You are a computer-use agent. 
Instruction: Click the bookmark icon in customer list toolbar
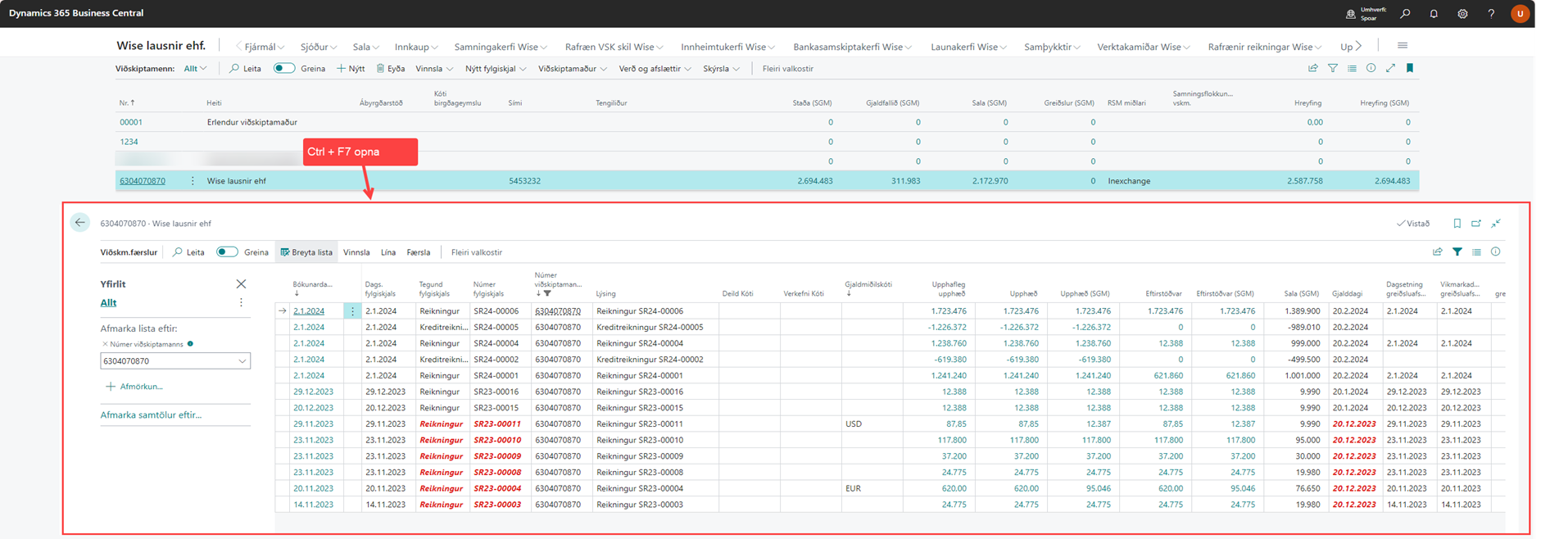pos(1410,69)
